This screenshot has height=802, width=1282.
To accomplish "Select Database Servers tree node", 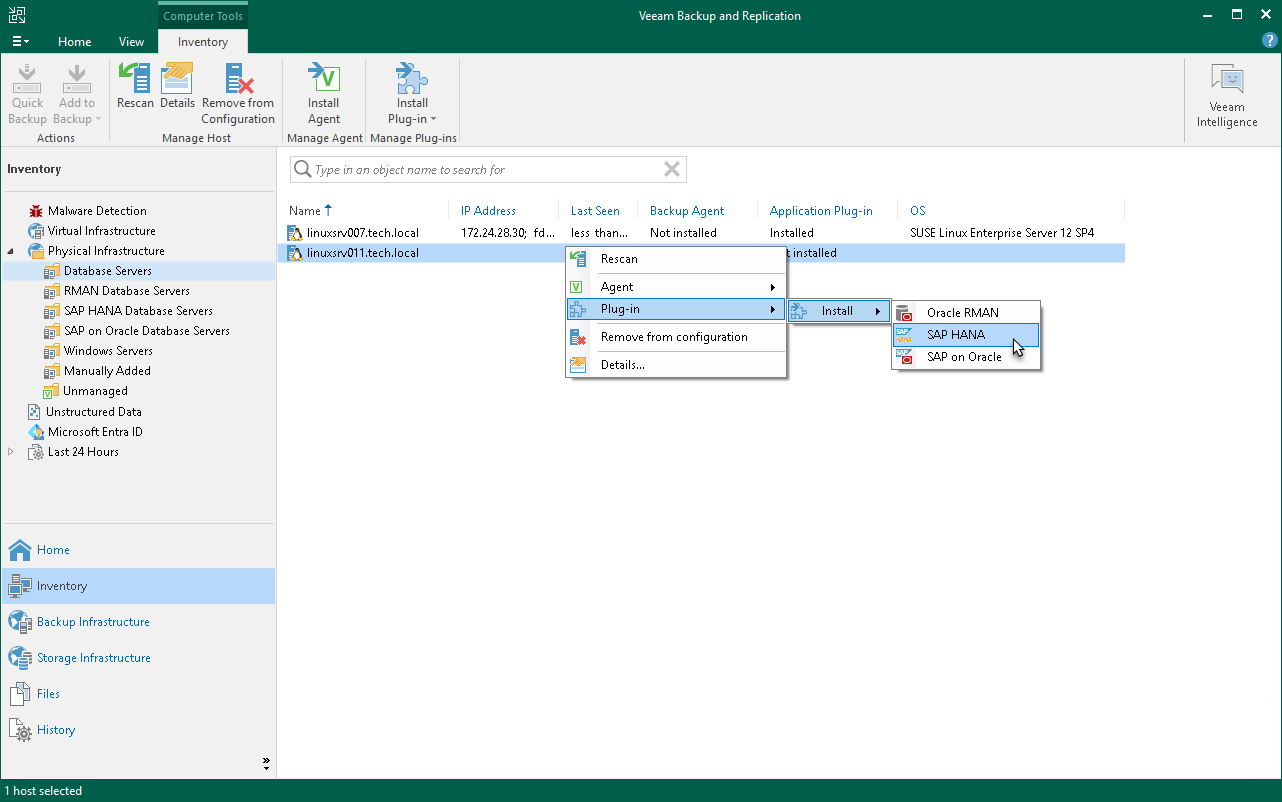I will pyautogui.click(x=108, y=271).
